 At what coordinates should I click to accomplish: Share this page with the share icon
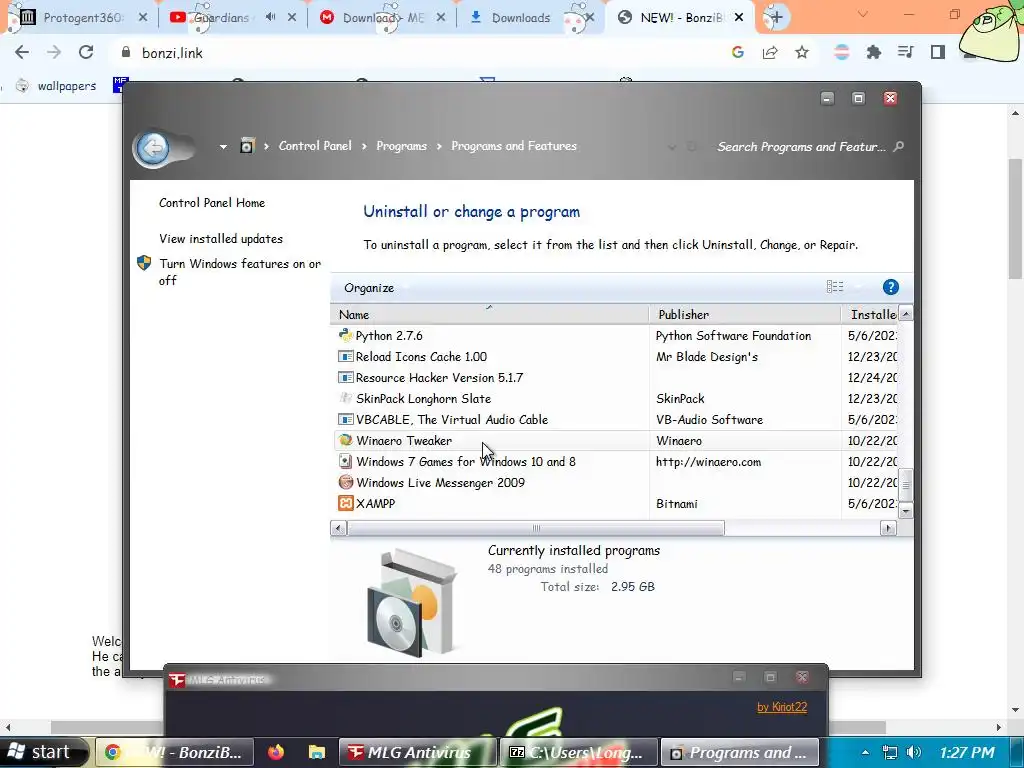tap(770, 52)
